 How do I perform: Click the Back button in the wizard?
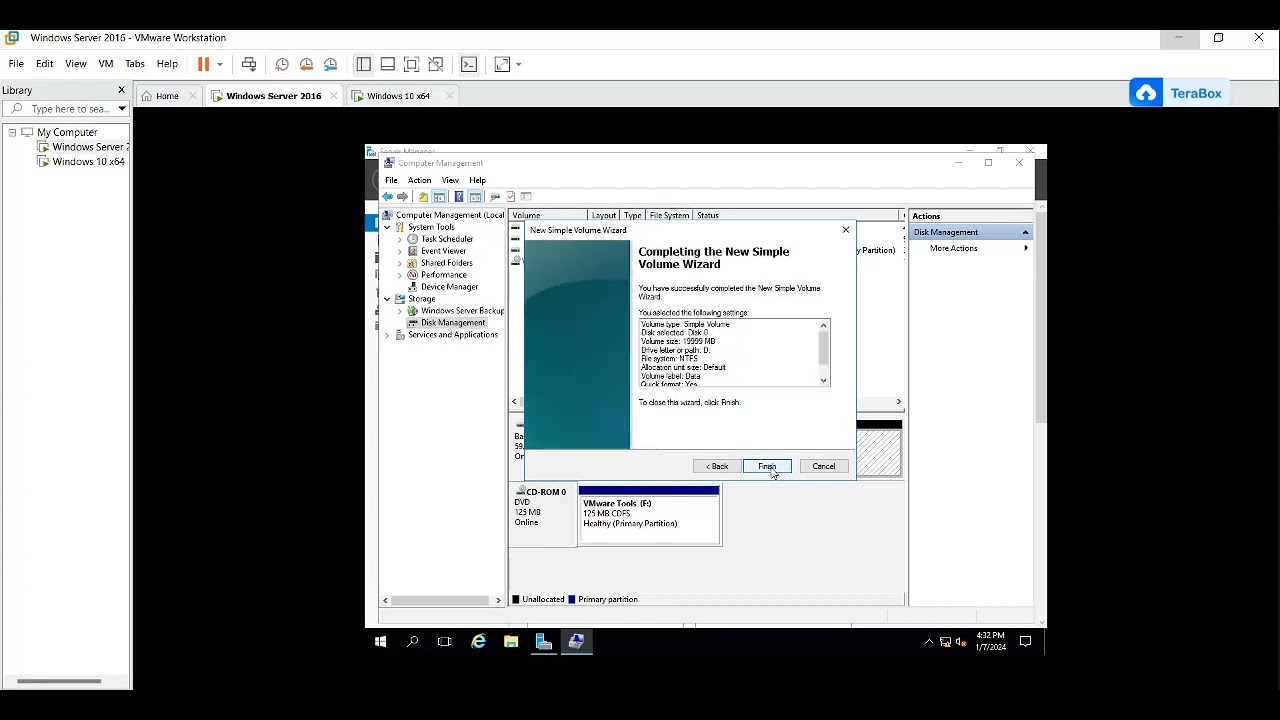point(717,466)
